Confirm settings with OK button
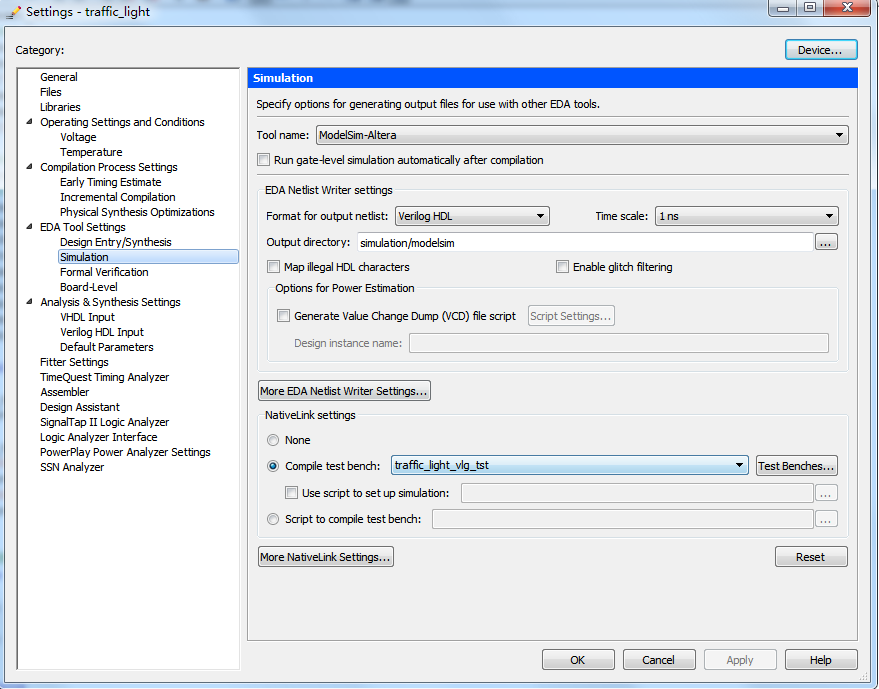Screen dimensions: 879x689 (578, 660)
